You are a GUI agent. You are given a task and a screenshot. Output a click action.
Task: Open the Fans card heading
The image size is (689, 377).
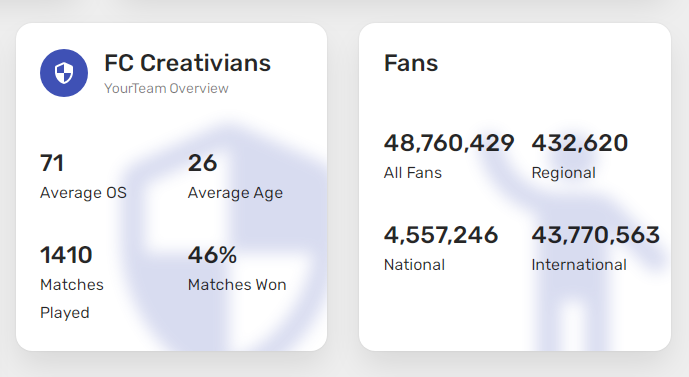(x=411, y=63)
